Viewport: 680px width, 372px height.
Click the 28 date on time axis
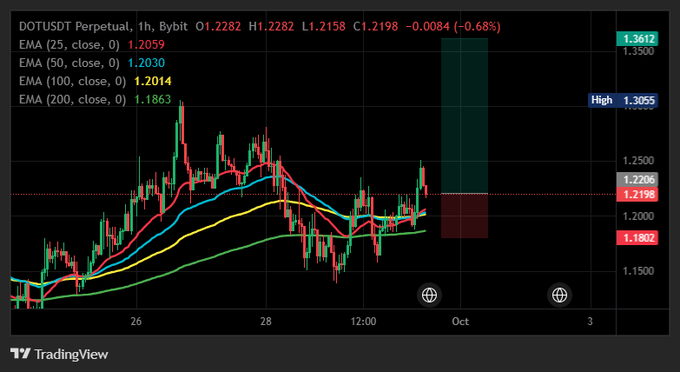coord(266,321)
